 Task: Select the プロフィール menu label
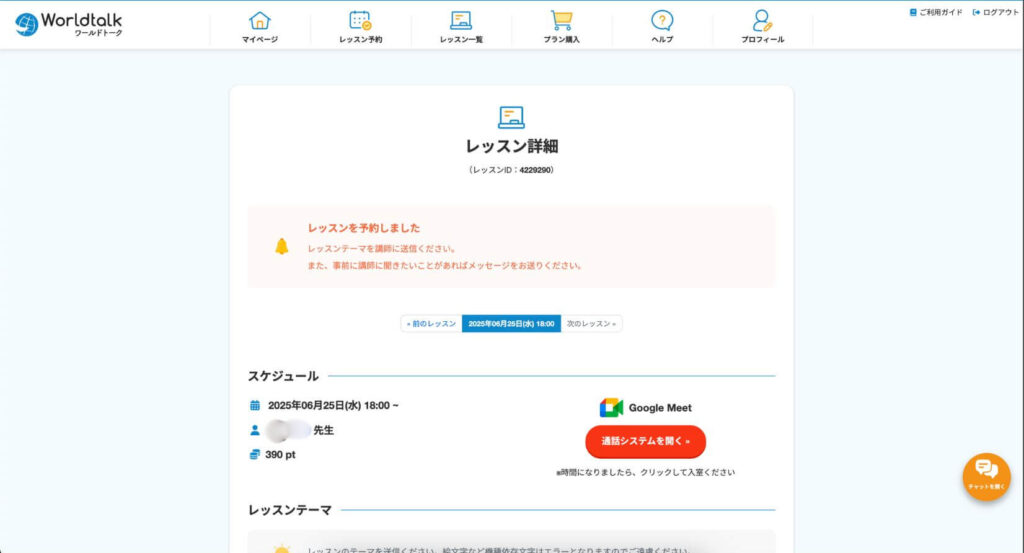[x=763, y=40]
